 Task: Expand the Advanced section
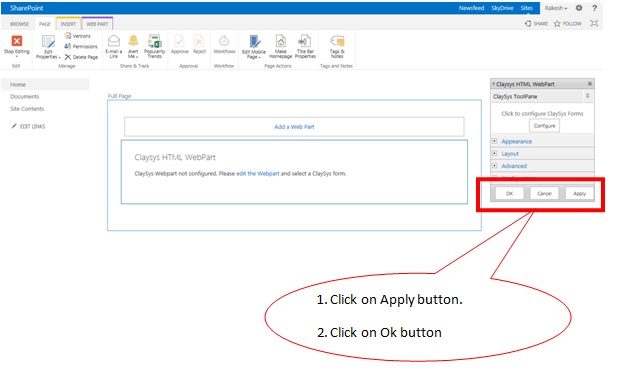[495, 166]
